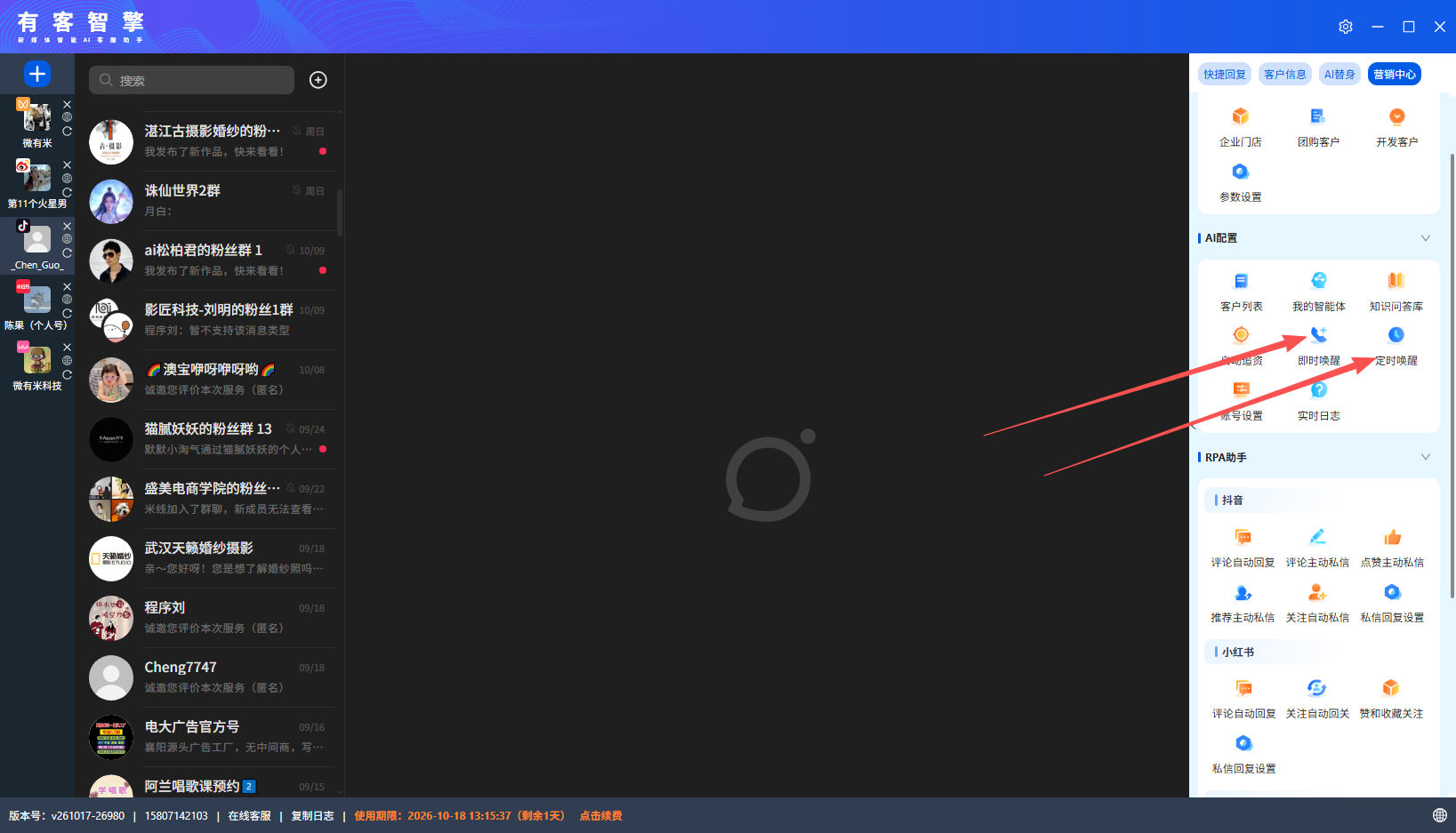Open the 知识问答库 icon
The height and width of the screenshot is (833, 1456).
[1396, 282]
